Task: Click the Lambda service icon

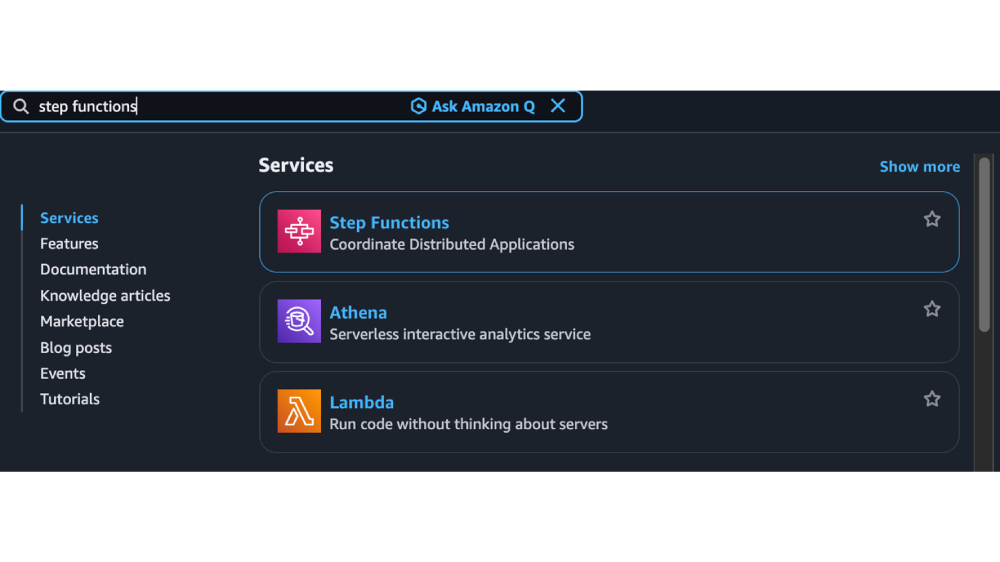Action: click(x=299, y=411)
